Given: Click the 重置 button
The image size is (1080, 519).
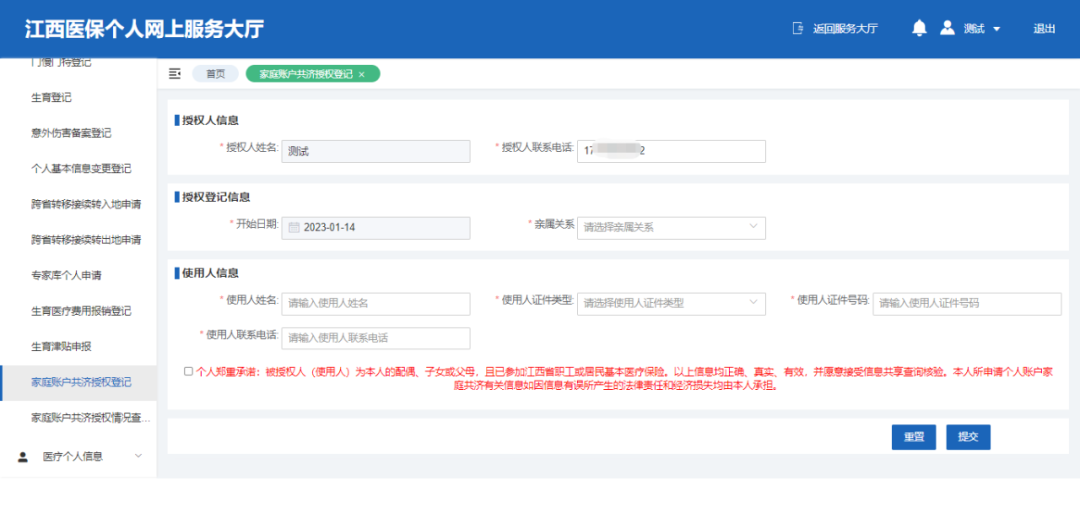Looking at the screenshot, I should pyautogui.click(x=913, y=437).
